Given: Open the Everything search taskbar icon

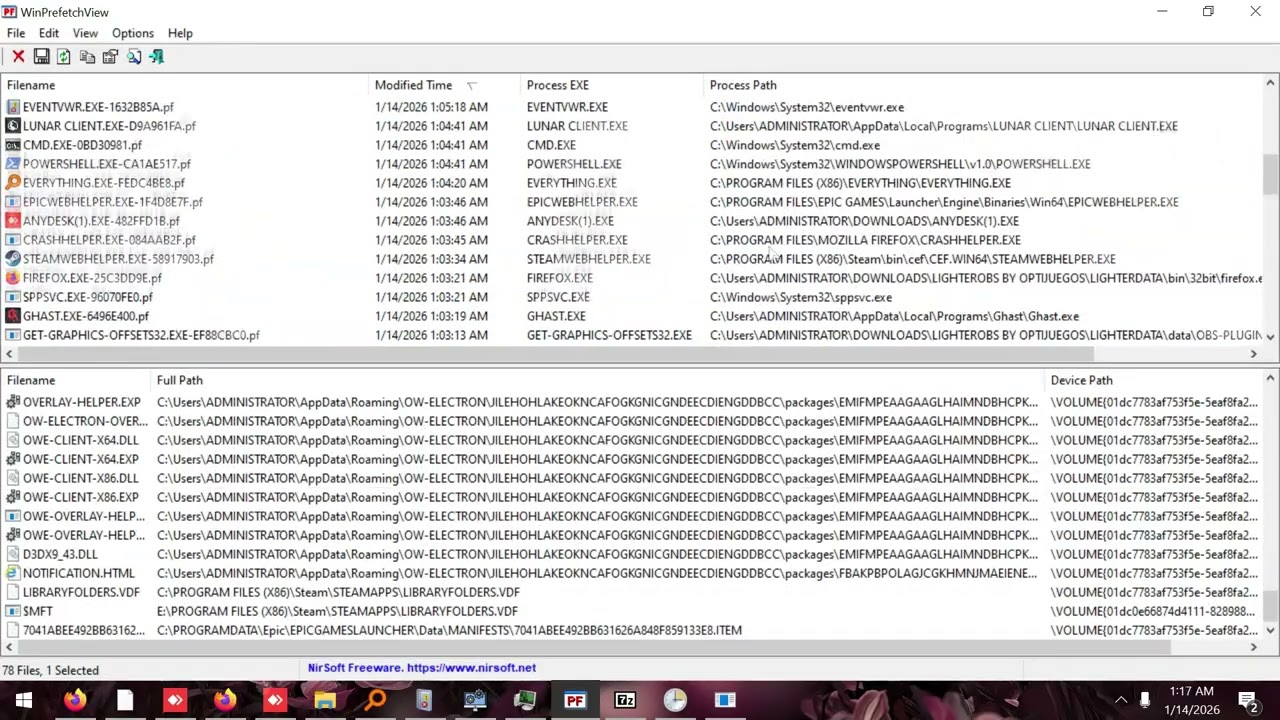Looking at the screenshot, I should point(375,700).
